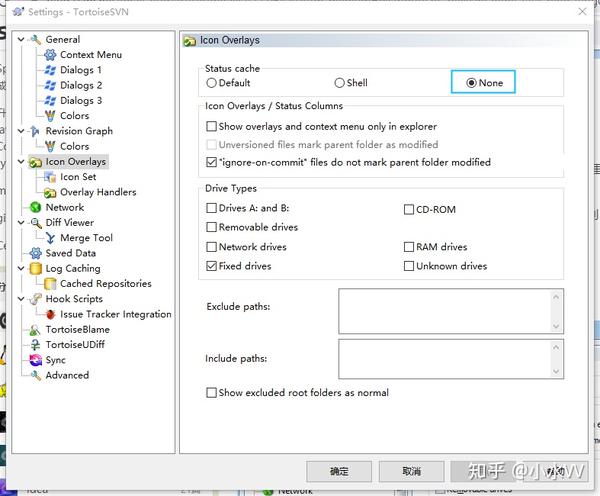Click the TortoiseSVN title bar icon
This screenshot has height=496, width=600.
[x=18, y=12]
